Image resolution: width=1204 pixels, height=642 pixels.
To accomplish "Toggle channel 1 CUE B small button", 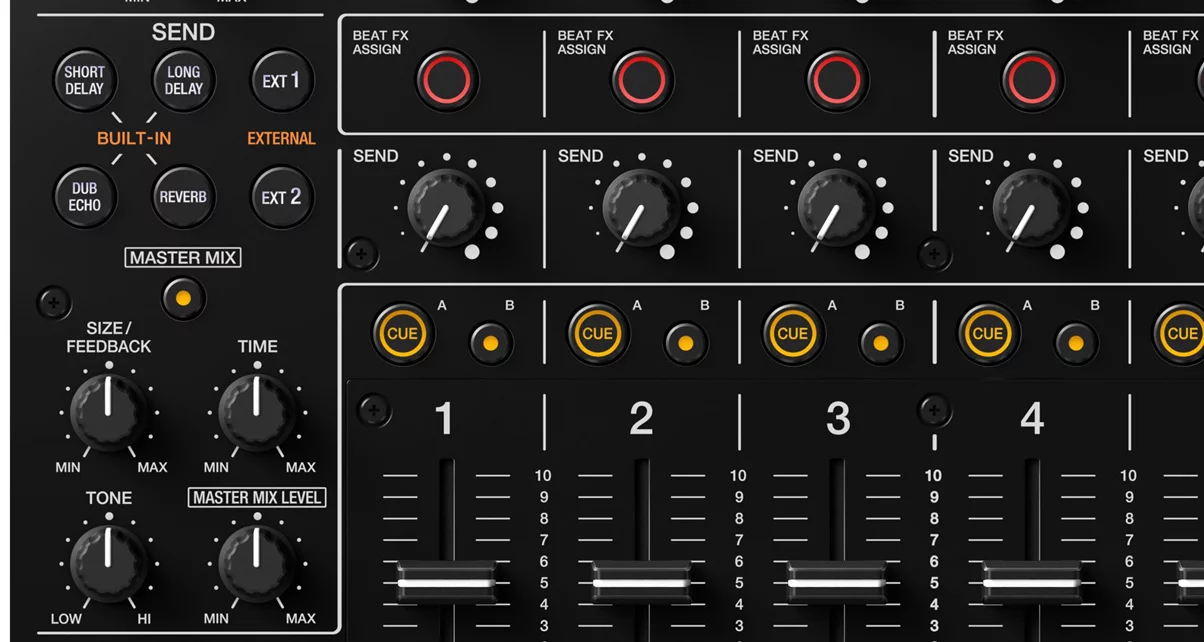I will pyautogui.click(x=490, y=343).
